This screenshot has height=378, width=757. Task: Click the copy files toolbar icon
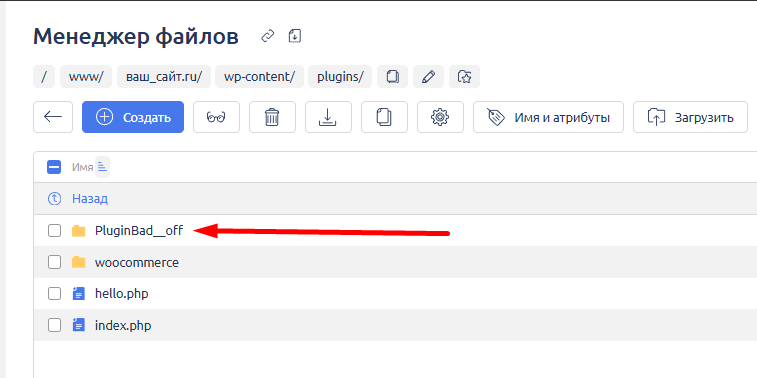point(384,117)
